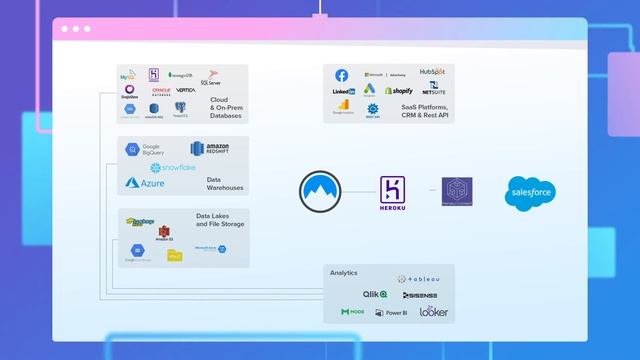Click the 'Cloud & On-Prem Databases' label
The width and height of the screenshot is (640, 360).
(x=227, y=108)
